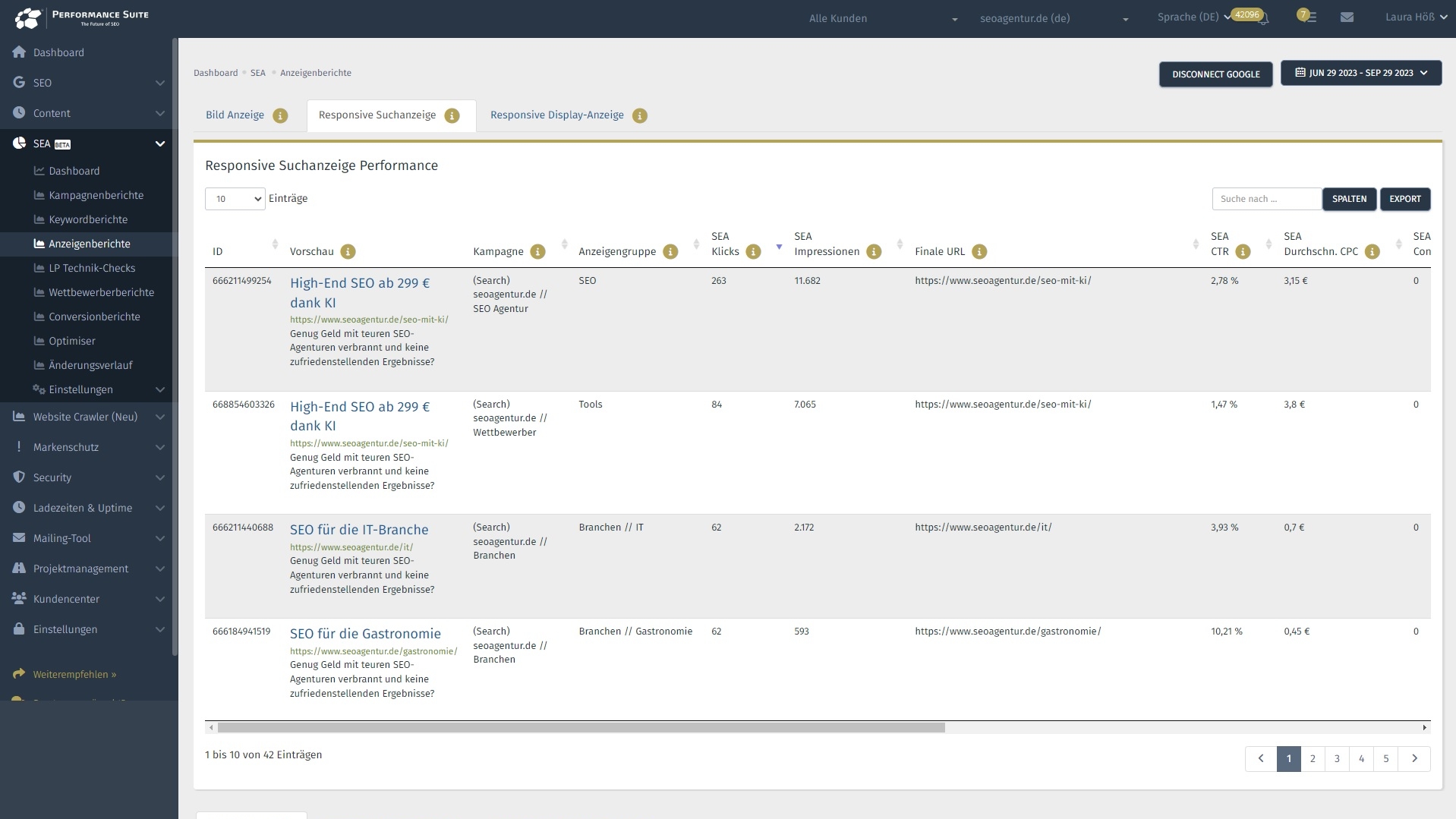Expand the SEO sidebar section

(87, 83)
